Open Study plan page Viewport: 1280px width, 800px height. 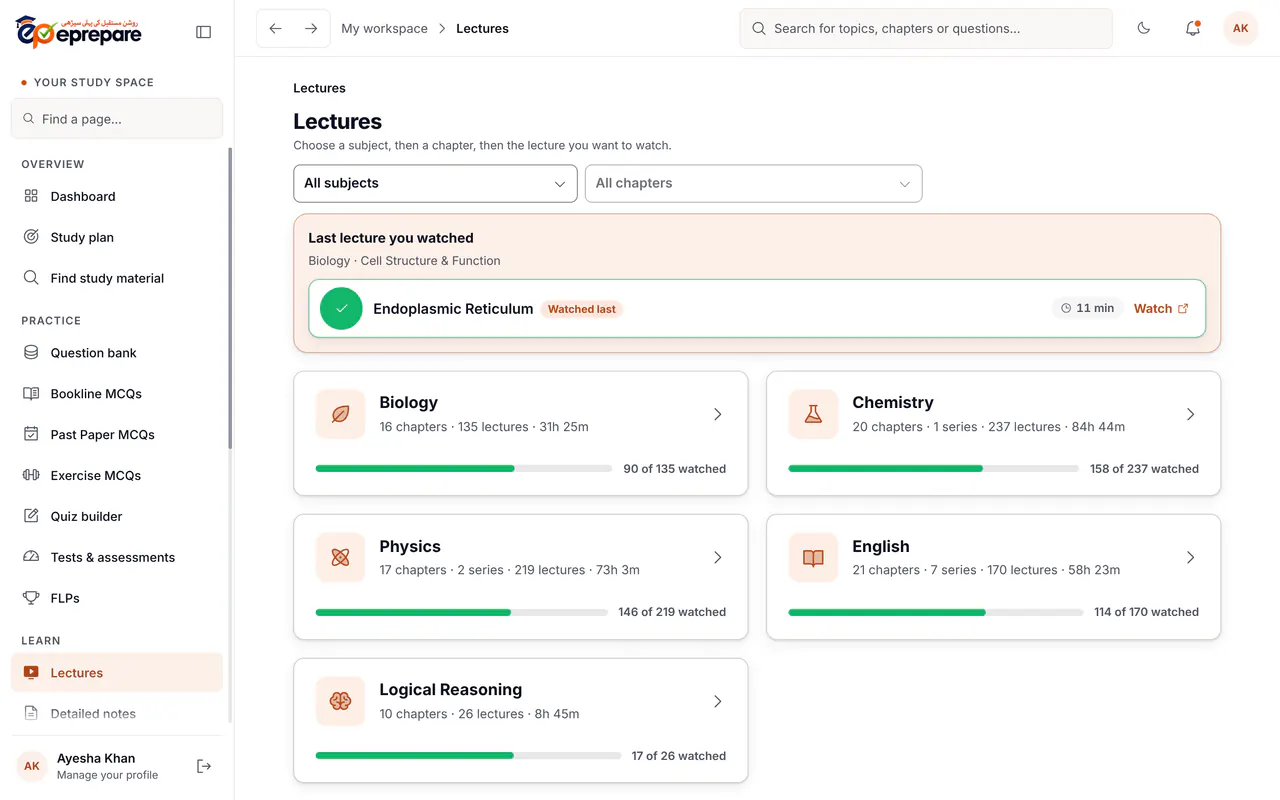pos(117,237)
